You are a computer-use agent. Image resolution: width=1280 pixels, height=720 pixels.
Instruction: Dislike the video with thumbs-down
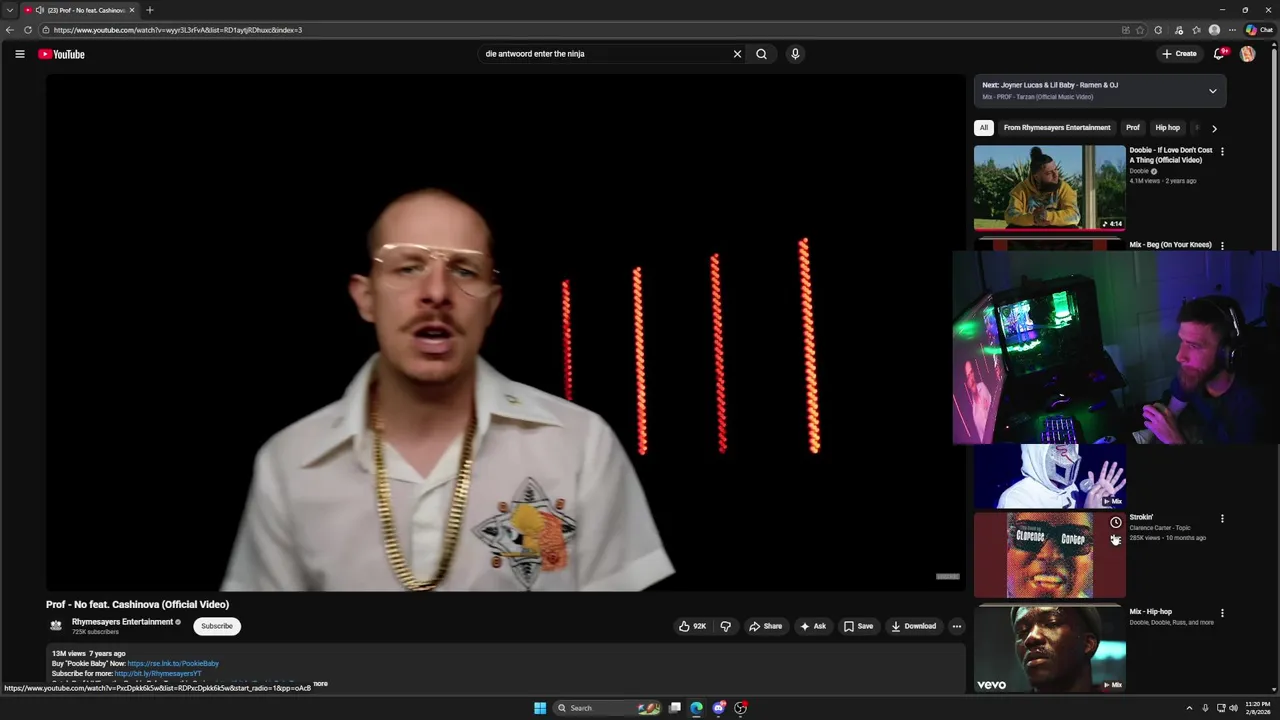click(726, 626)
